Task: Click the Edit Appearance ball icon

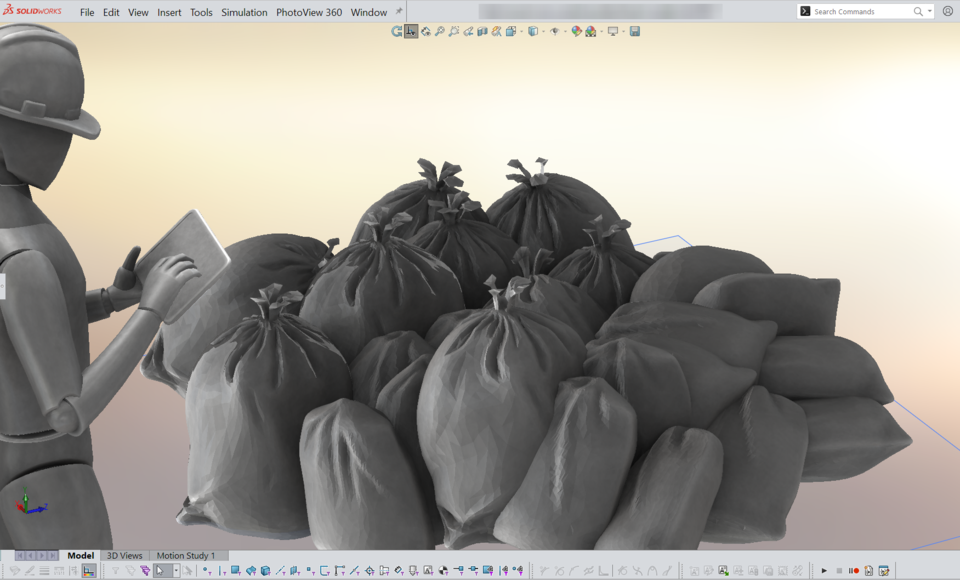Action: point(576,31)
